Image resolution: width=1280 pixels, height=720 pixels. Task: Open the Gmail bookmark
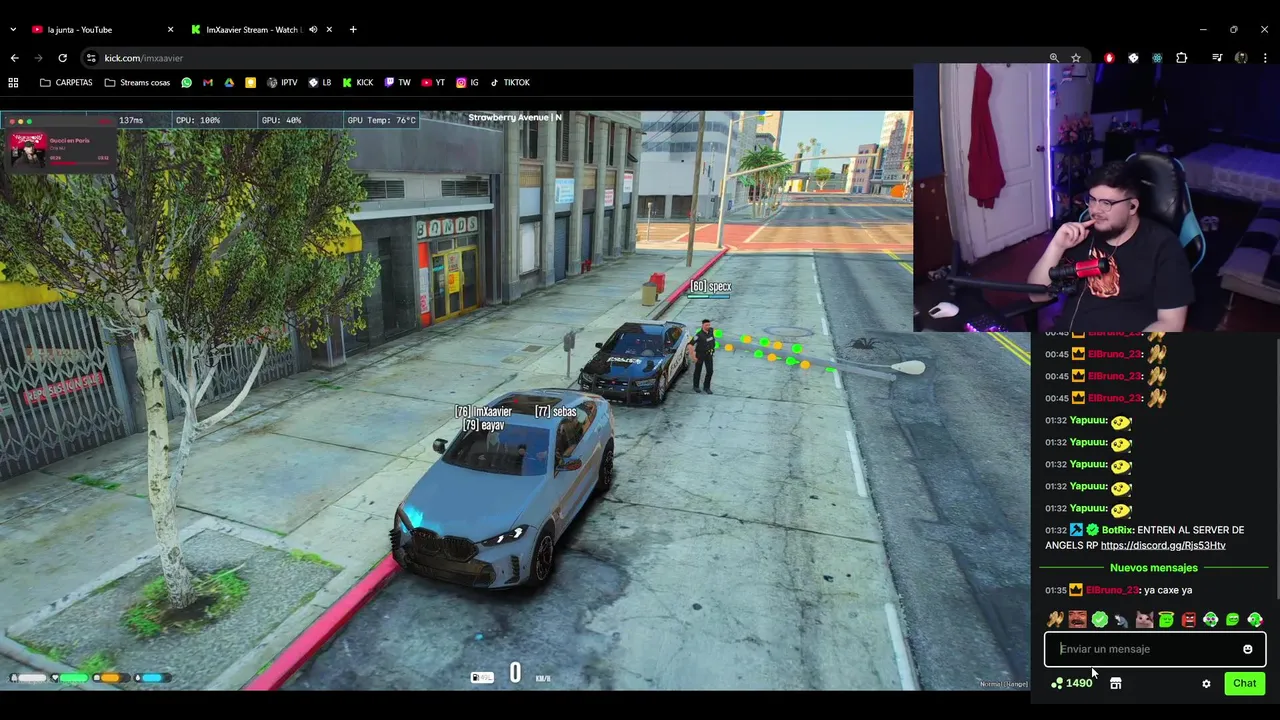click(208, 83)
